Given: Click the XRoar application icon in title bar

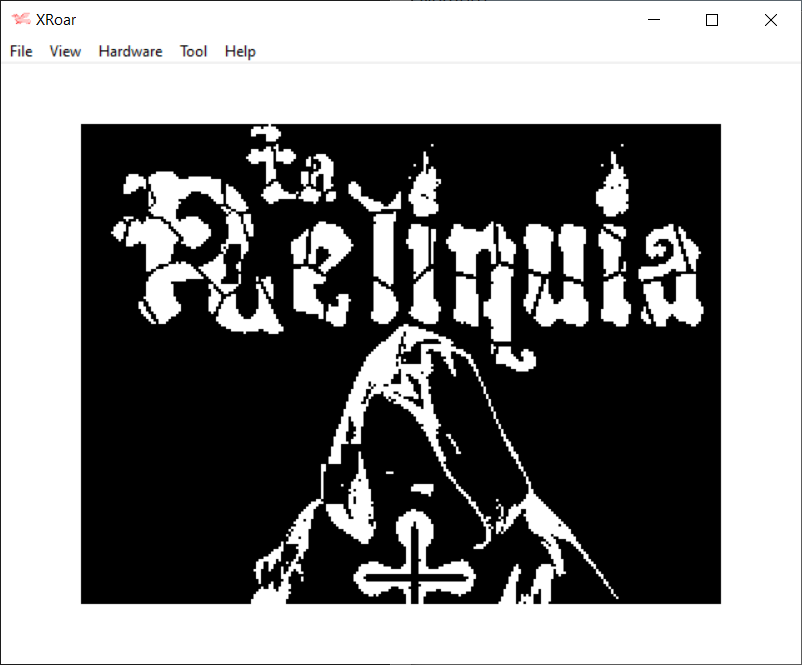Looking at the screenshot, I should (x=21, y=19).
